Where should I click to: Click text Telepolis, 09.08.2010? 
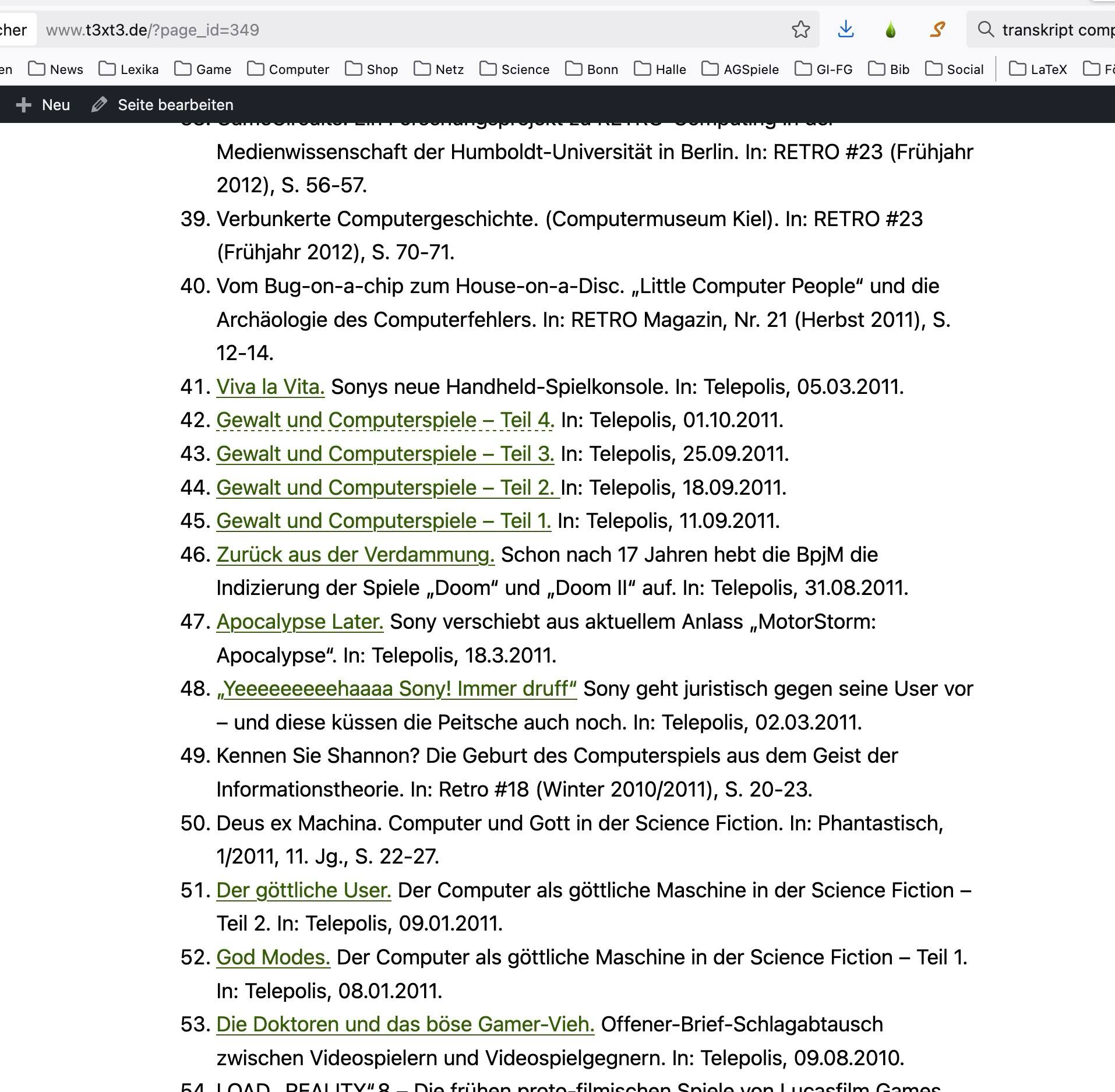click(x=802, y=1058)
